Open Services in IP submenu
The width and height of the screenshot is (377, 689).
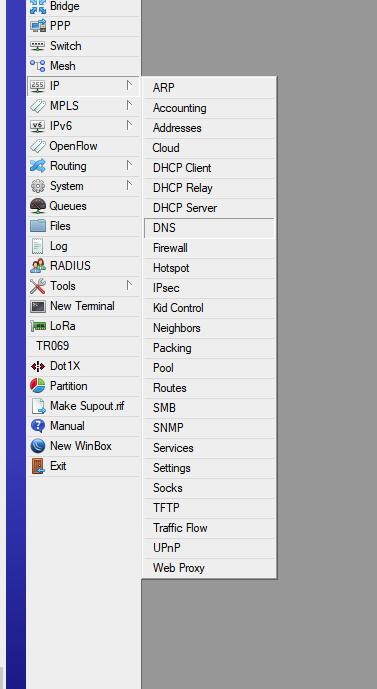click(x=209, y=448)
